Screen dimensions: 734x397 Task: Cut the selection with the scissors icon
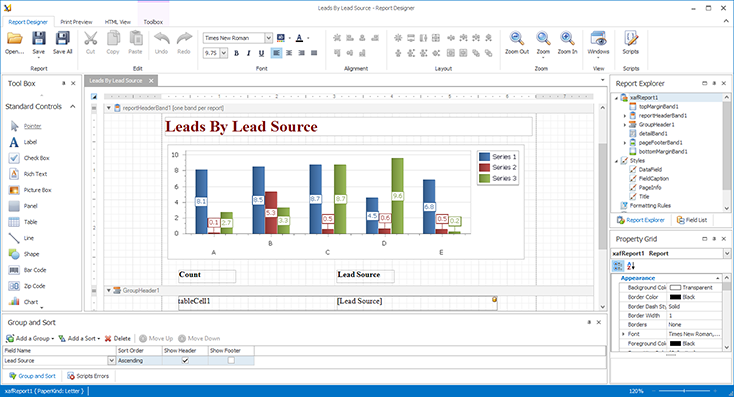[90, 39]
